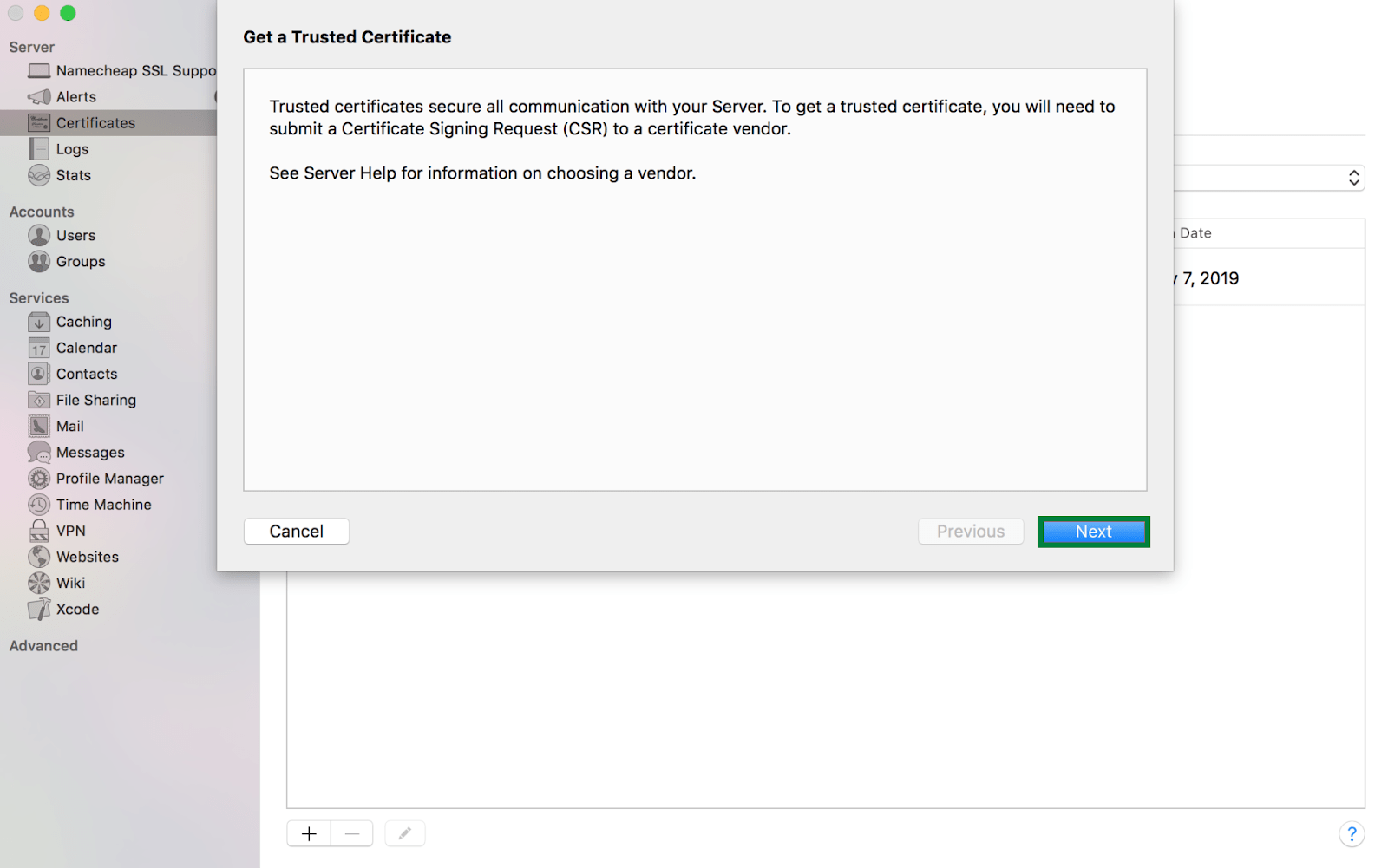Open the Caching service settings
1388x868 pixels.
coord(83,322)
